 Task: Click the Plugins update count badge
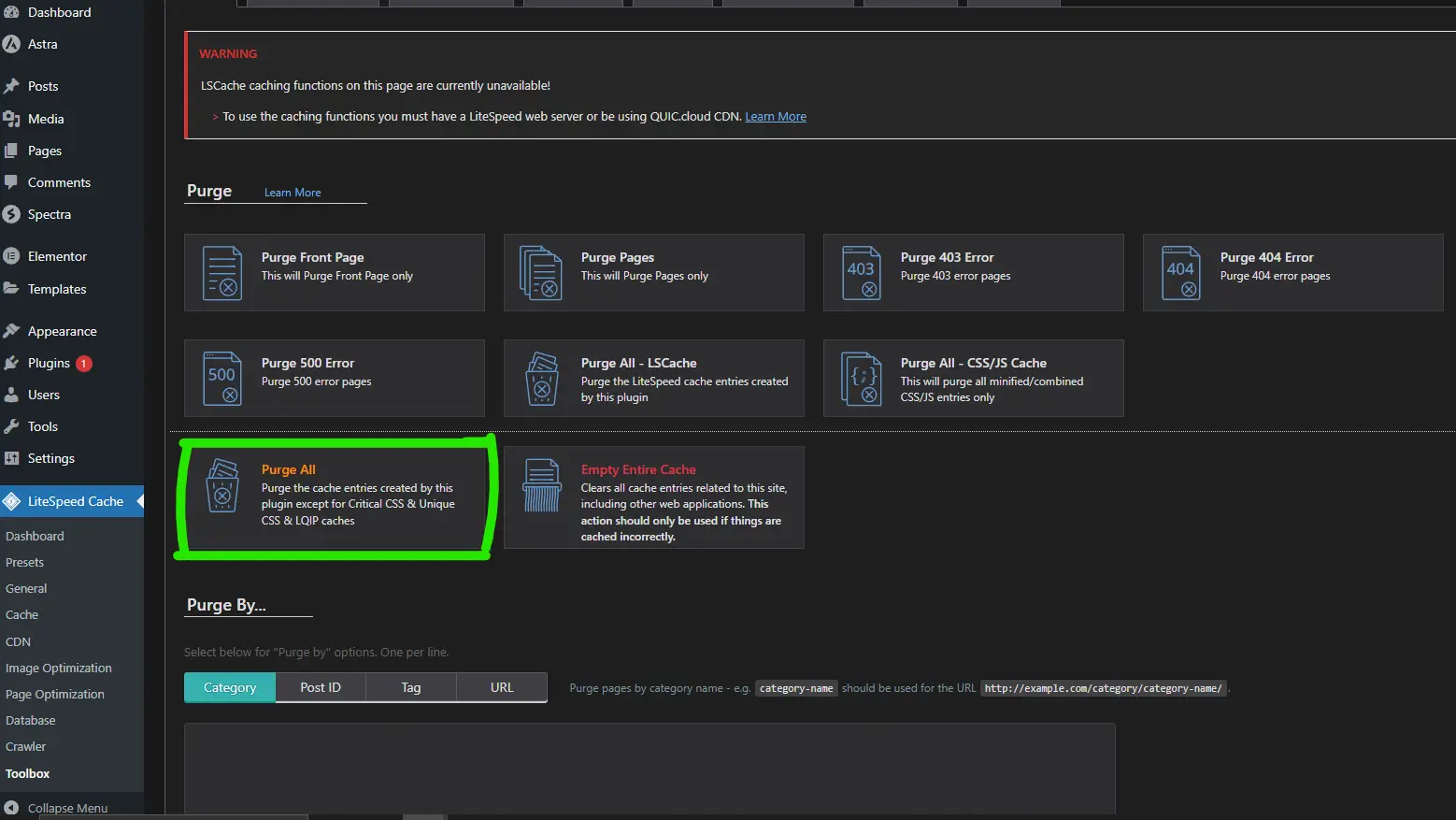pos(84,364)
